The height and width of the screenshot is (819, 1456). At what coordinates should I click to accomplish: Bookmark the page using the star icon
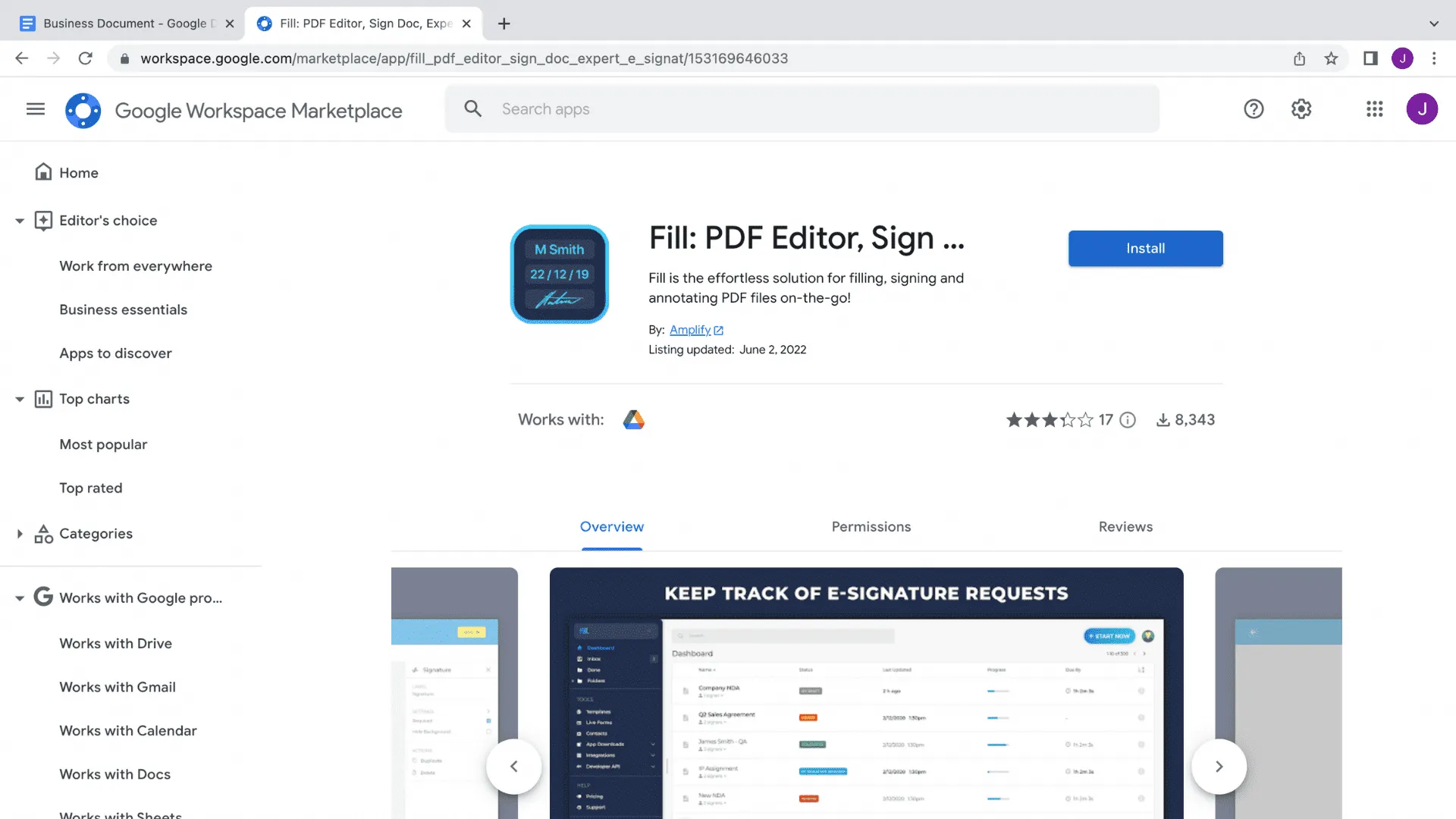click(x=1331, y=58)
